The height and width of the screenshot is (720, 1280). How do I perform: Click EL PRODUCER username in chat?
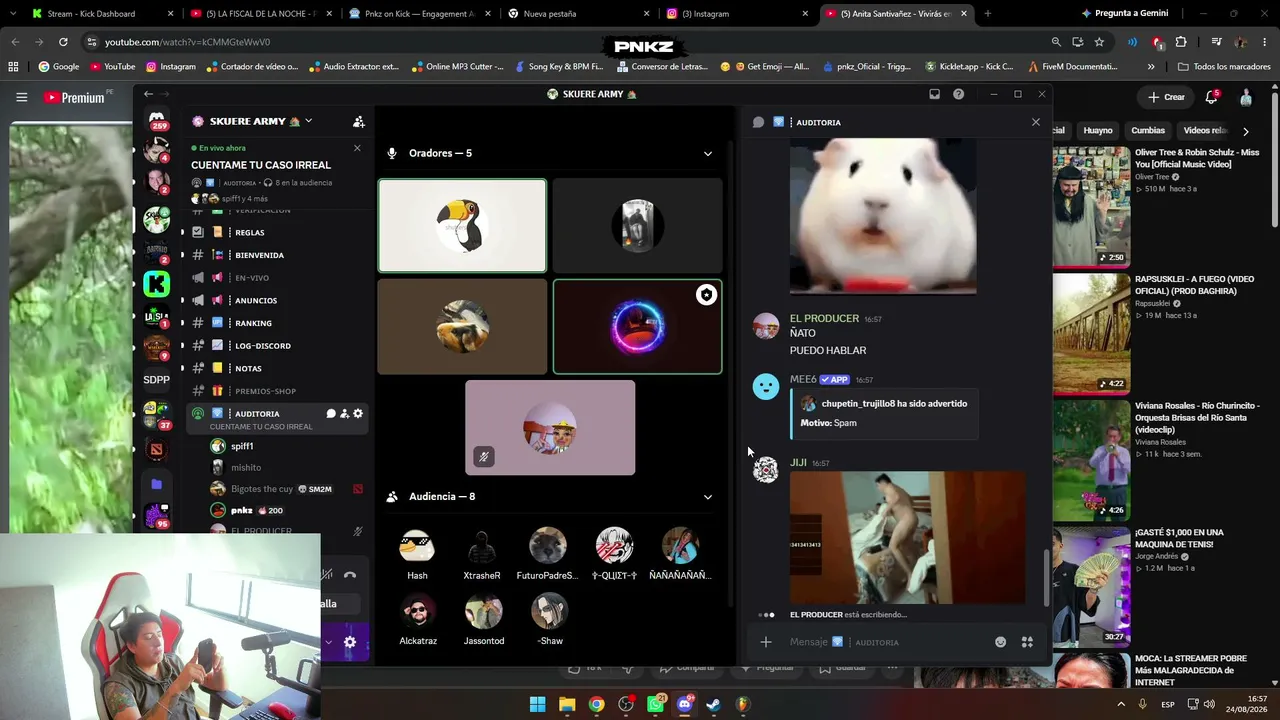pos(824,318)
